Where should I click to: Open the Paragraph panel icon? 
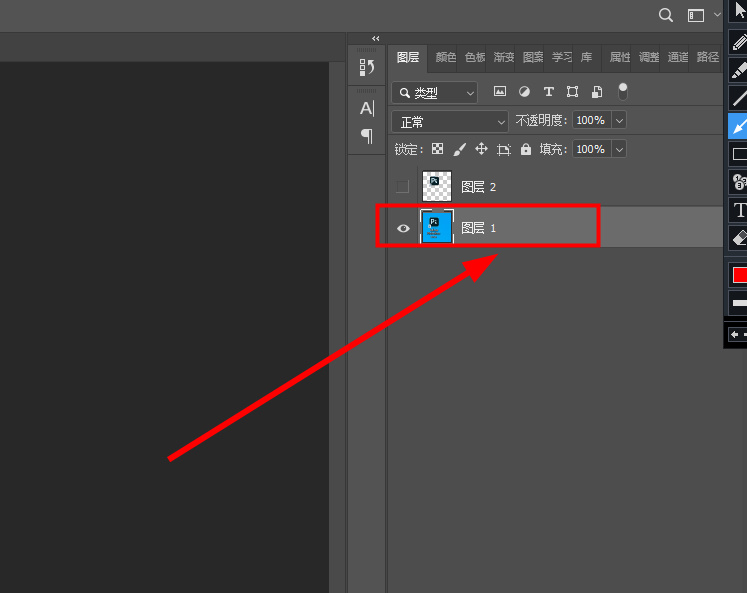point(367,135)
